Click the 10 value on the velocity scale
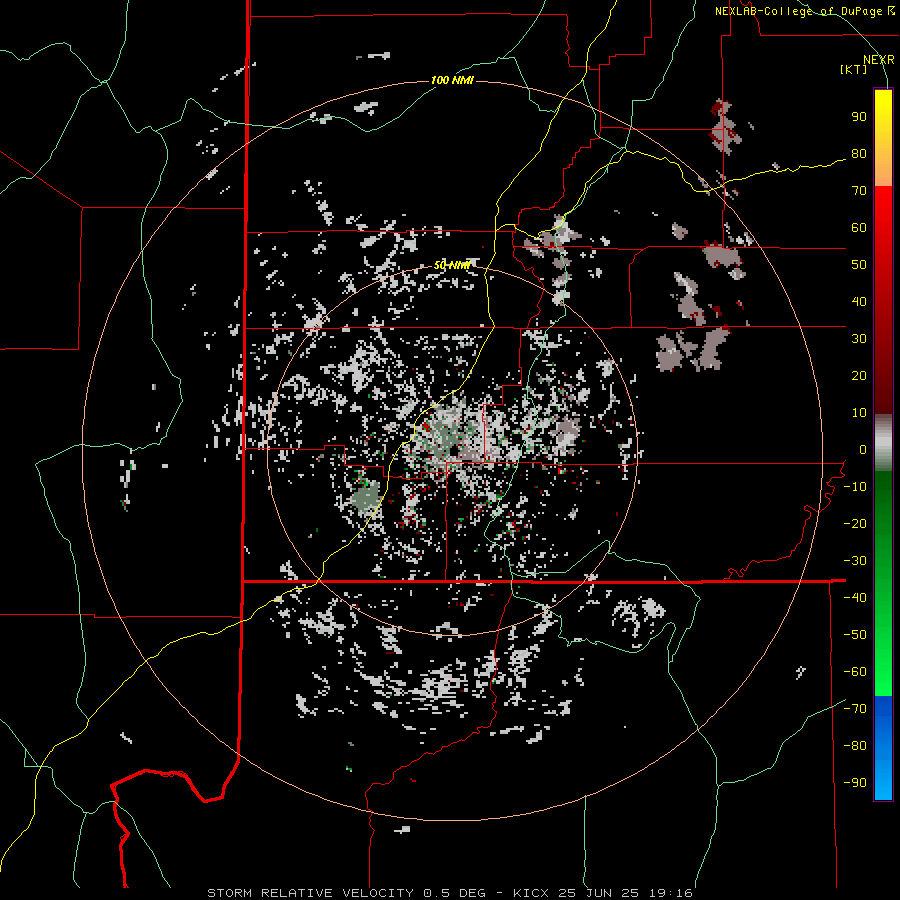Image resolution: width=900 pixels, height=900 pixels. (859, 413)
